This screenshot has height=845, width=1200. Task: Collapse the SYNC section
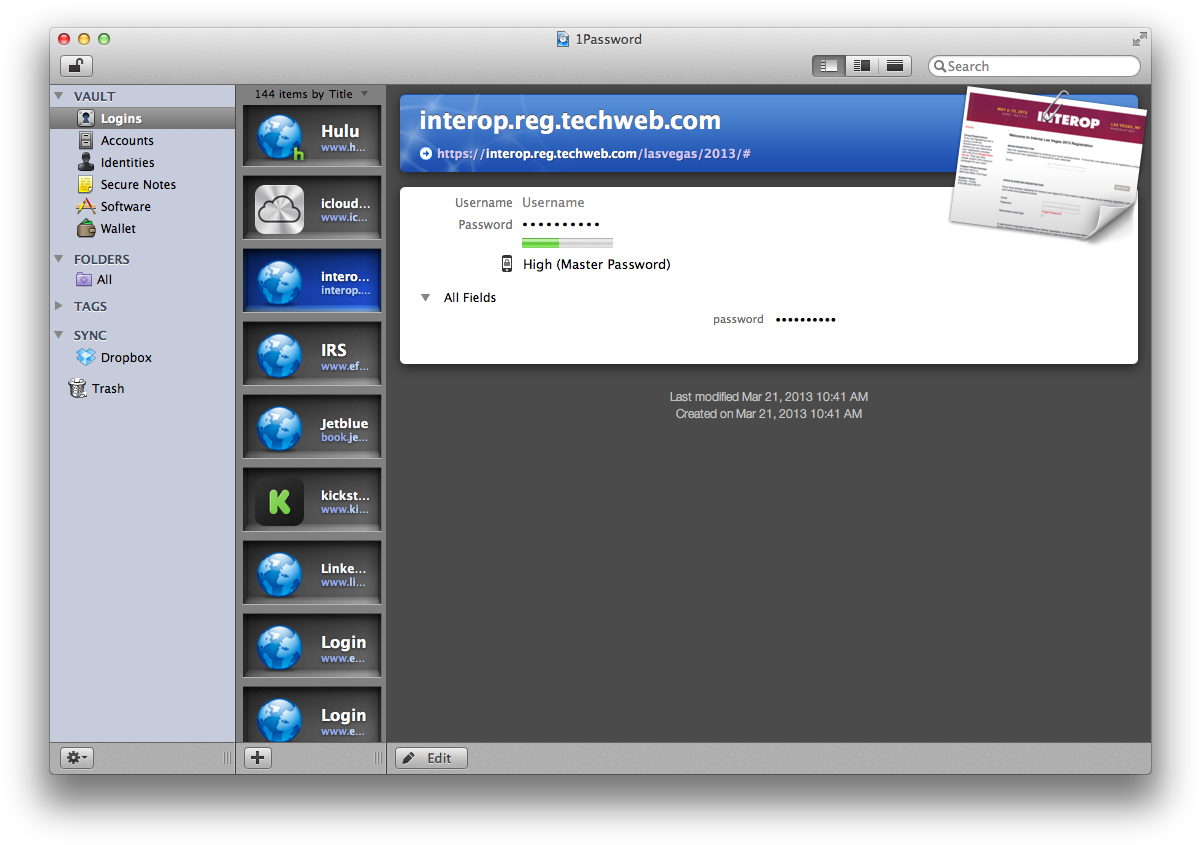pyautogui.click(x=59, y=335)
